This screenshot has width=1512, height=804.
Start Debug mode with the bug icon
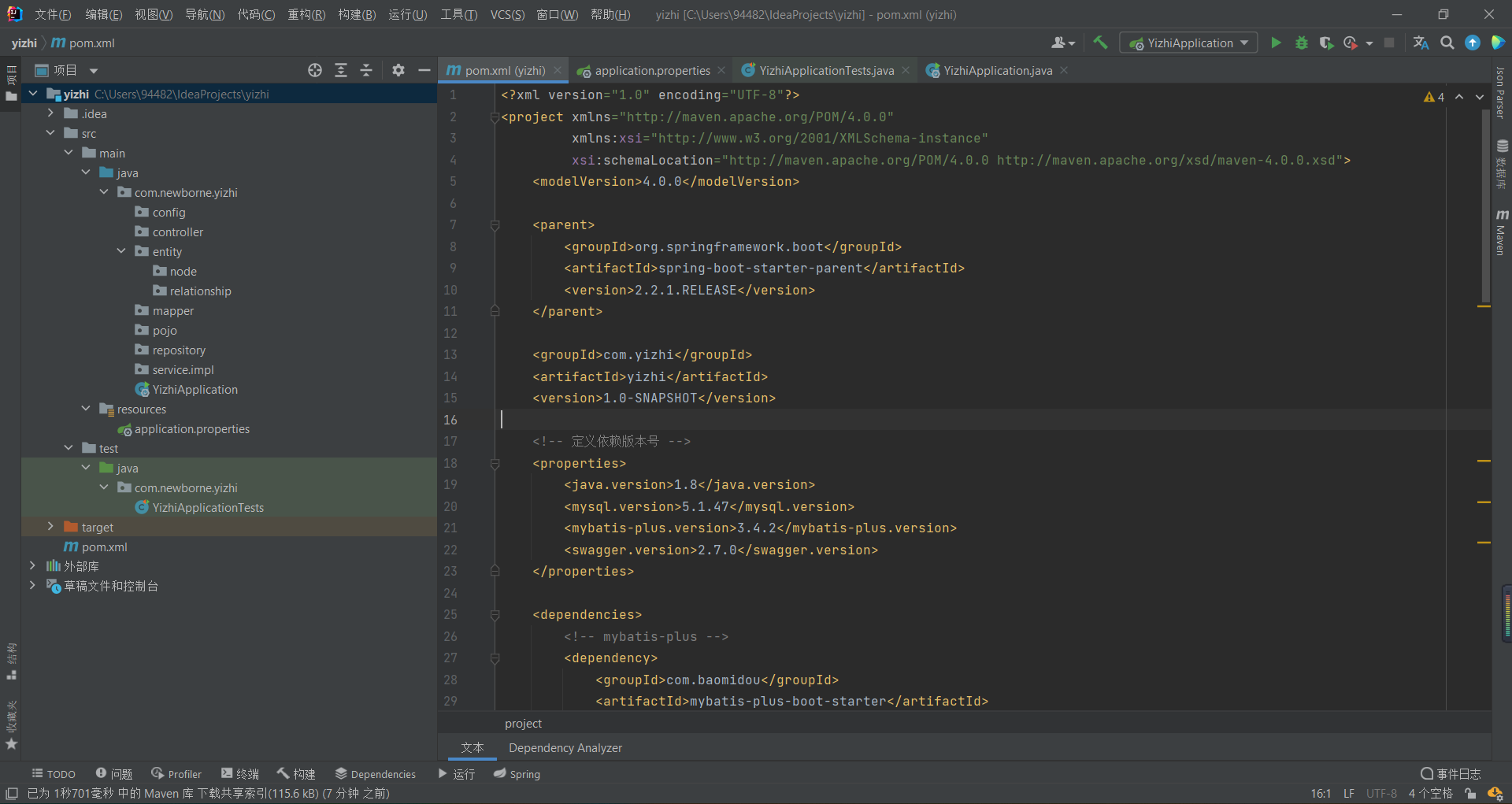tap(1302, 43)
